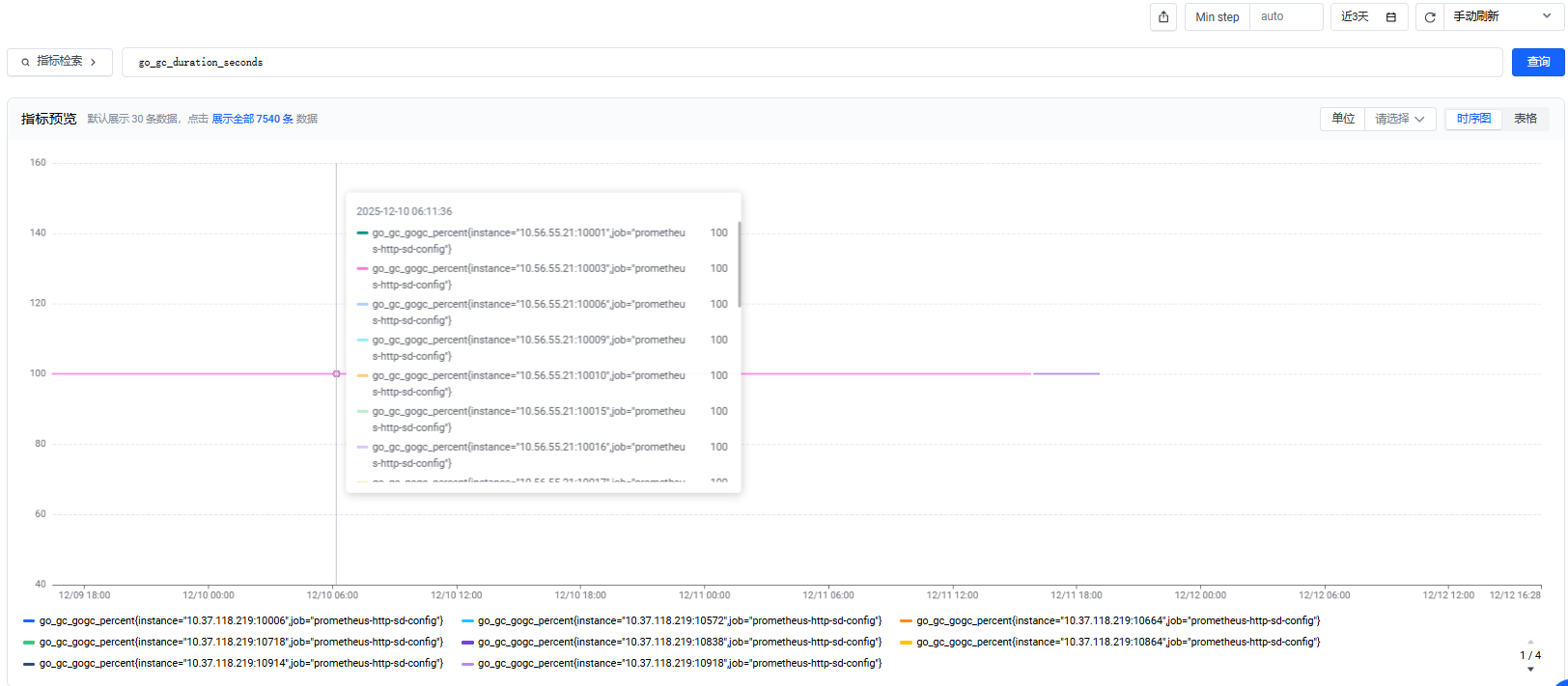Go to previous legend page arrow
The image size is (1568, 686).
point(1530,642)
